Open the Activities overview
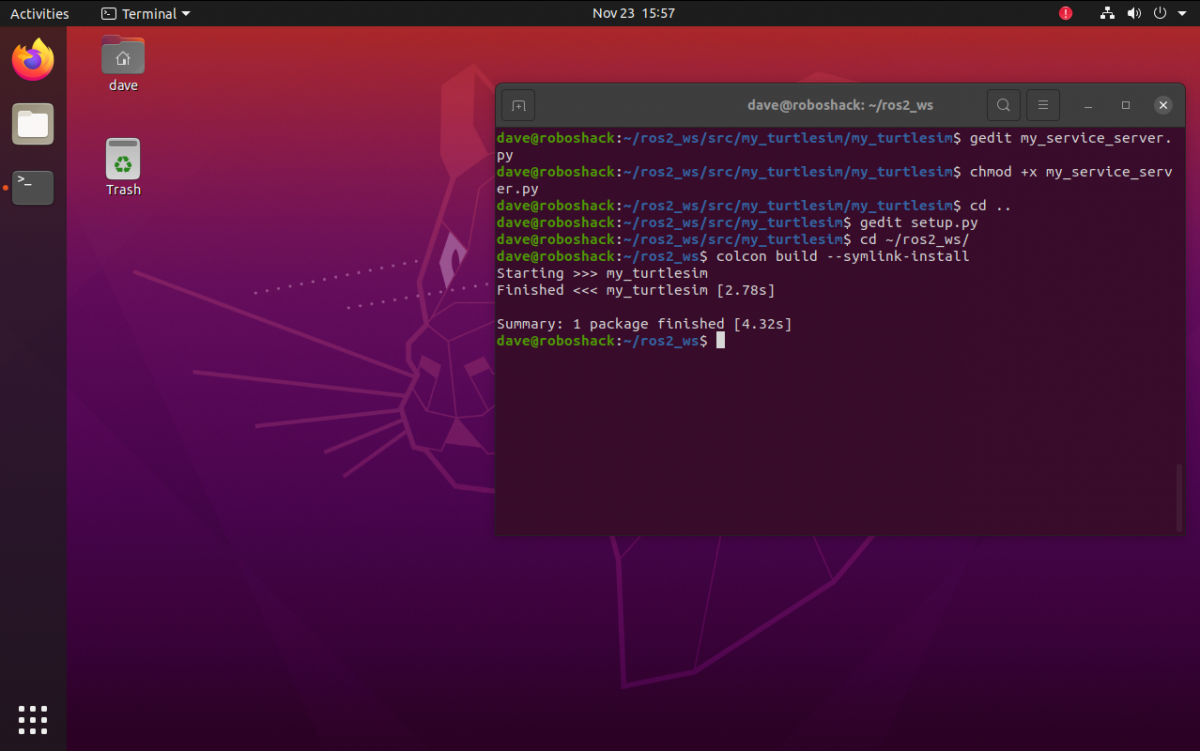 coord(40,14)
